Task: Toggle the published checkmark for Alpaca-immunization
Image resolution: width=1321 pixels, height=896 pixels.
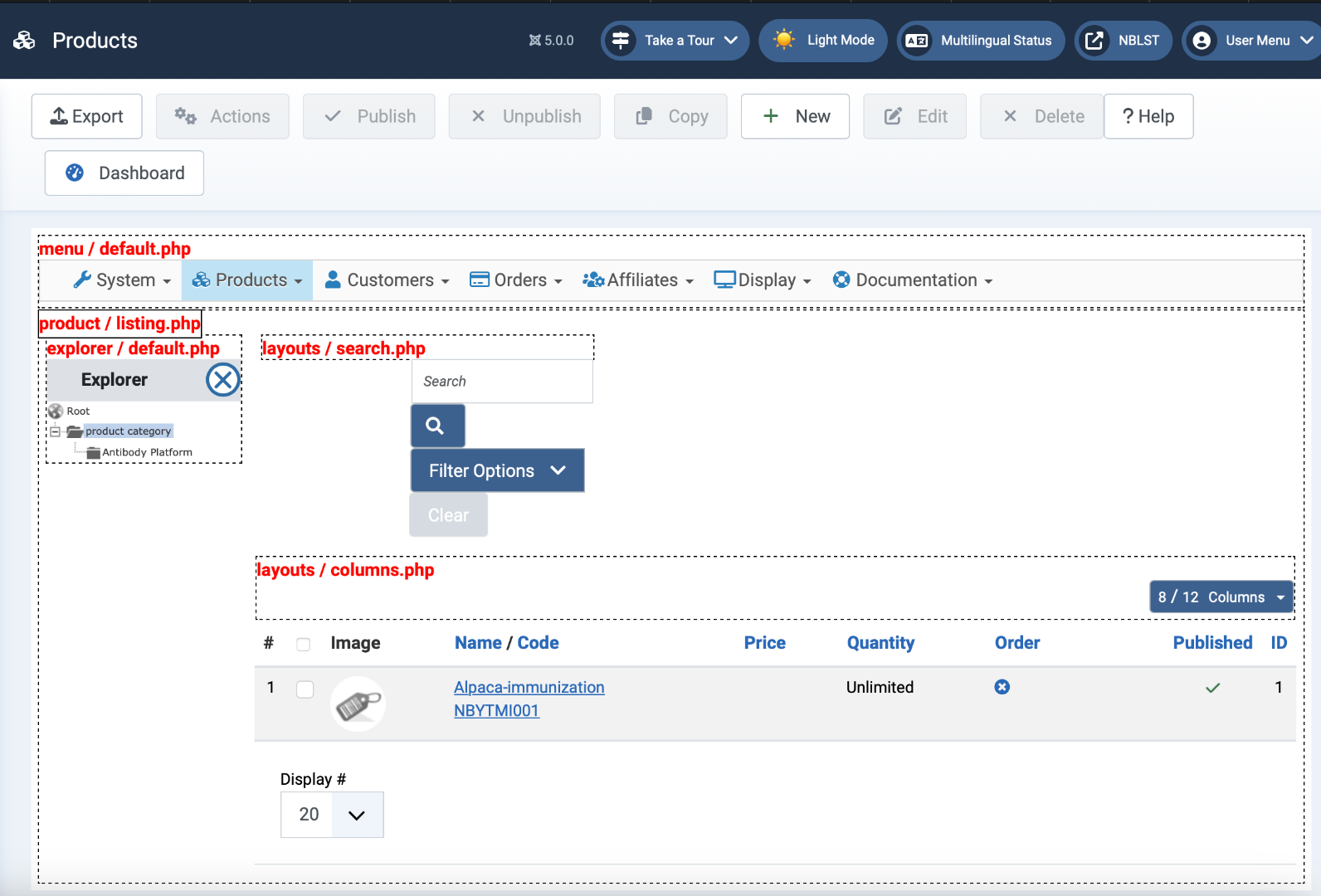Action: point(1212,688)
